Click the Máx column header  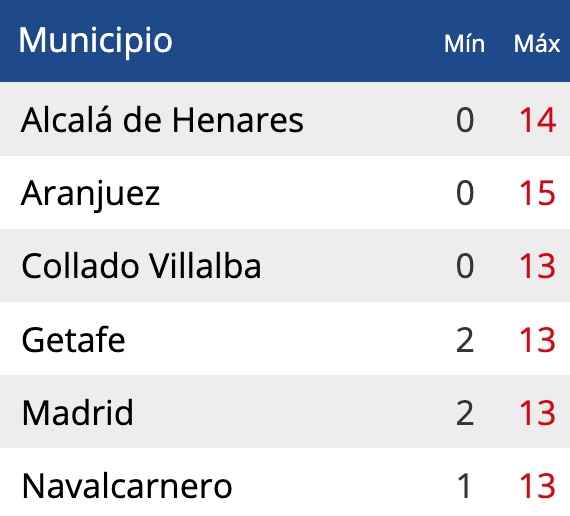point(537,44)
